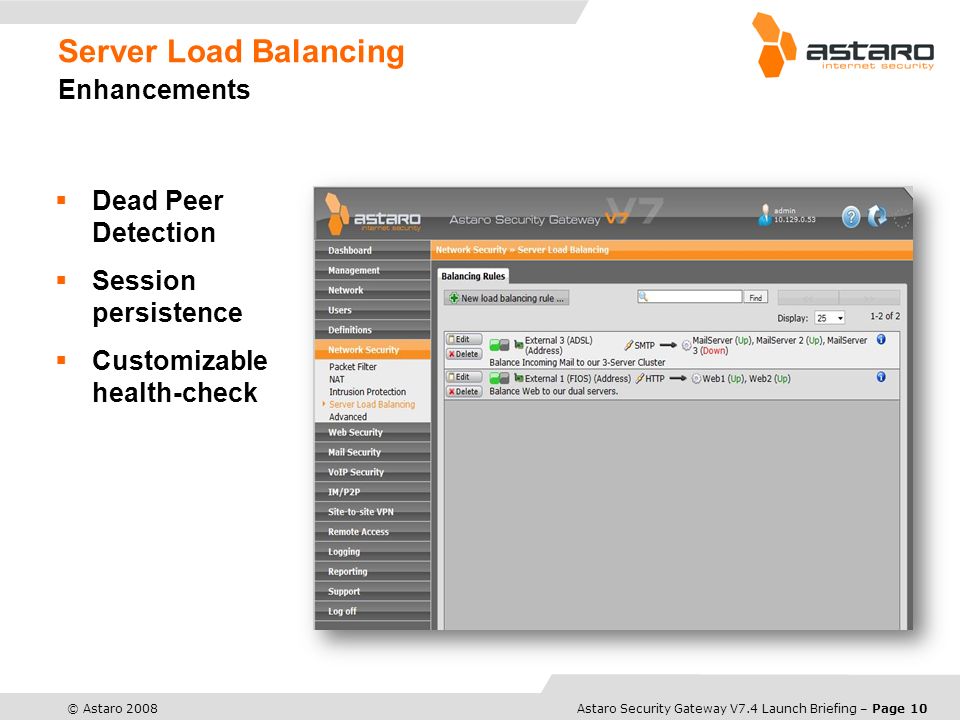
Task: Delete the External 1 (FIOS) rule
Action: [463, 391]
